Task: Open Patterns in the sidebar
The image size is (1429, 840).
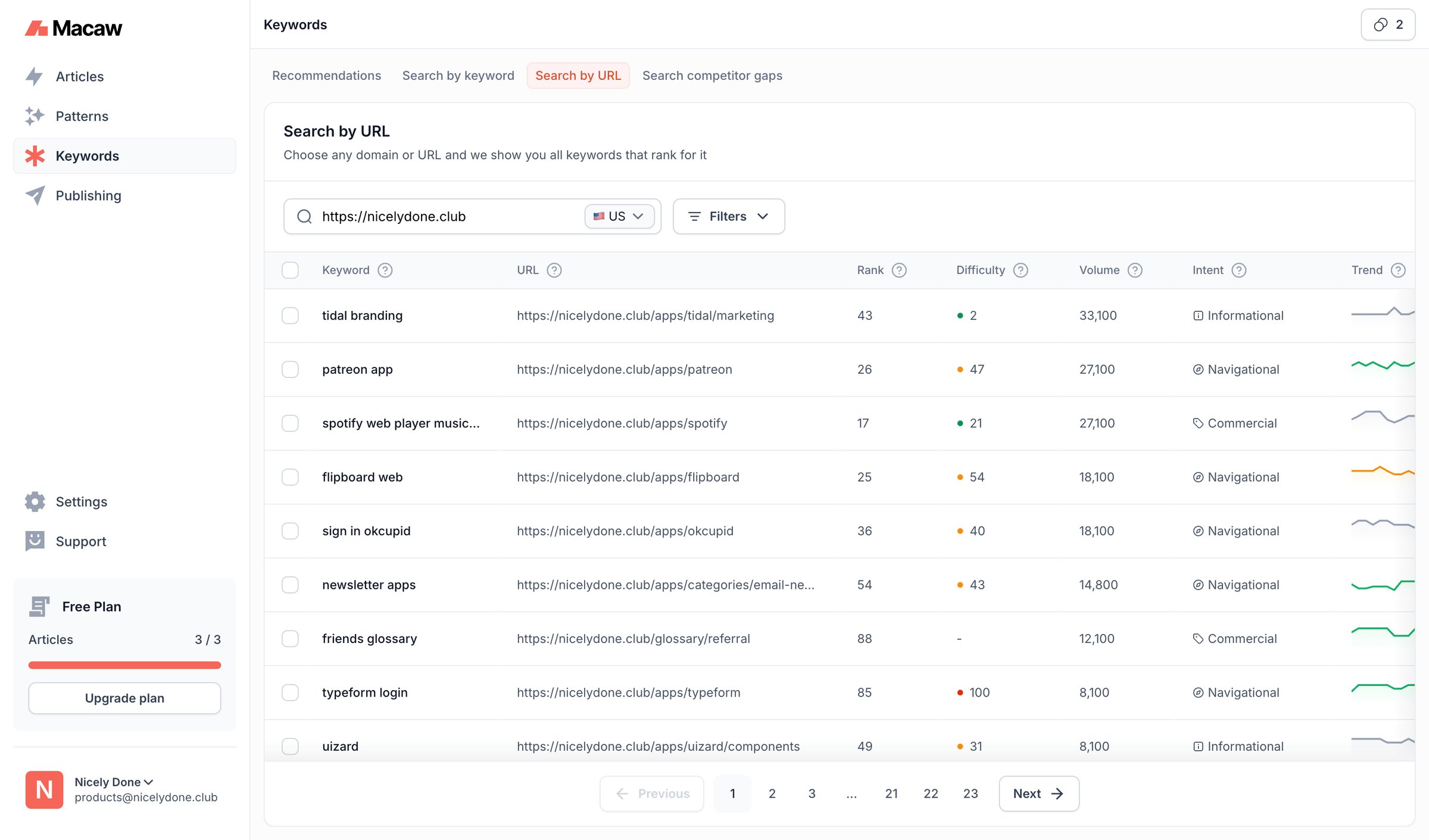Action: [124, 116]
